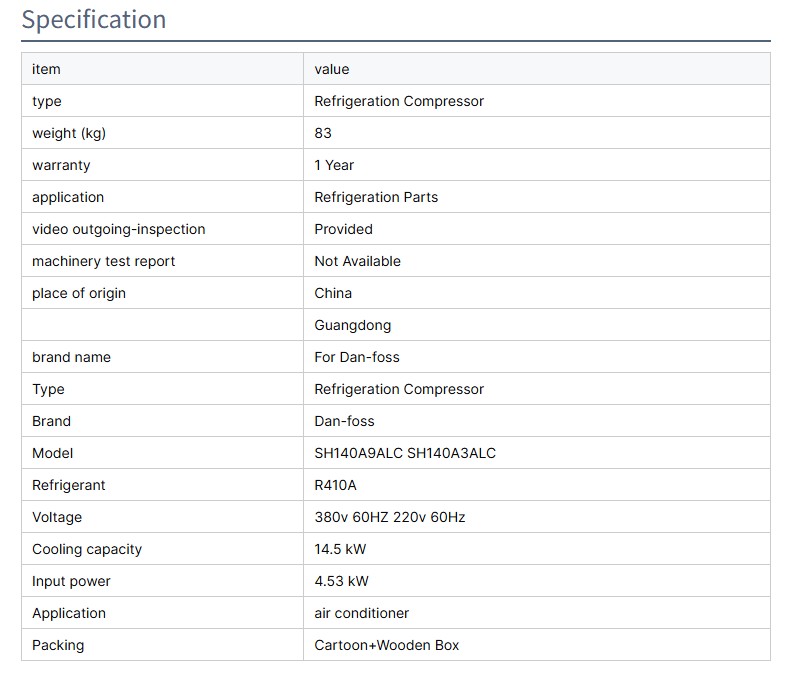
Task: Select the voltage value "380v 60HZ 220v 60Hz"
Action: point(390,517)
